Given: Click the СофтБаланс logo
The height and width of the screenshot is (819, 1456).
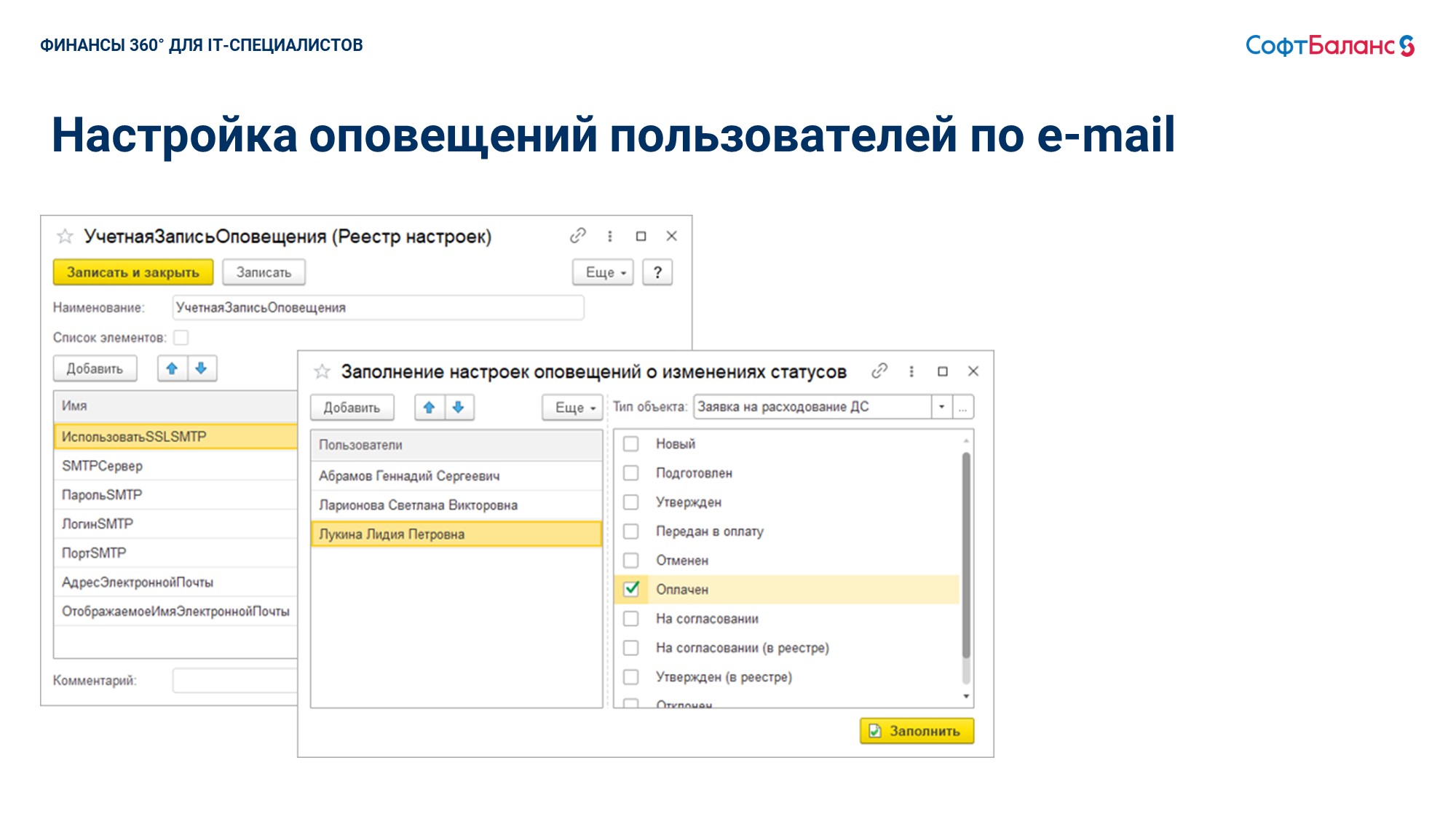Looking at the screenshot, I should [1329, 45].
